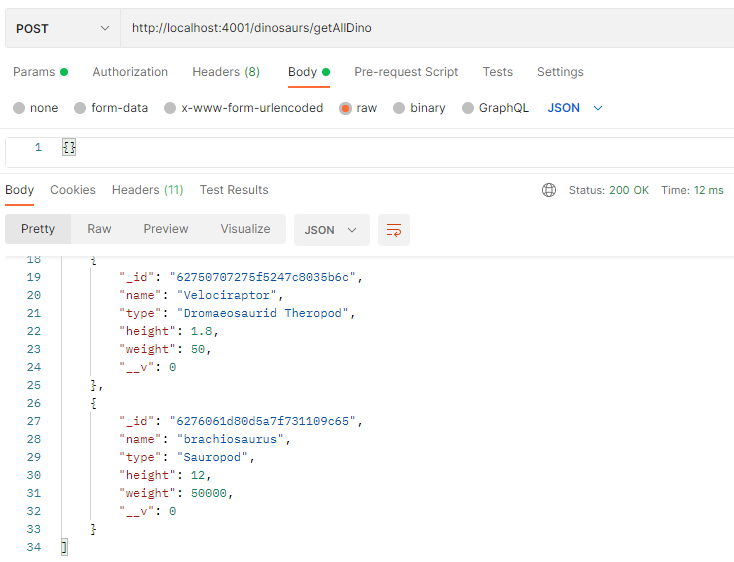Switch to the Raw response view

pos(99,229)
